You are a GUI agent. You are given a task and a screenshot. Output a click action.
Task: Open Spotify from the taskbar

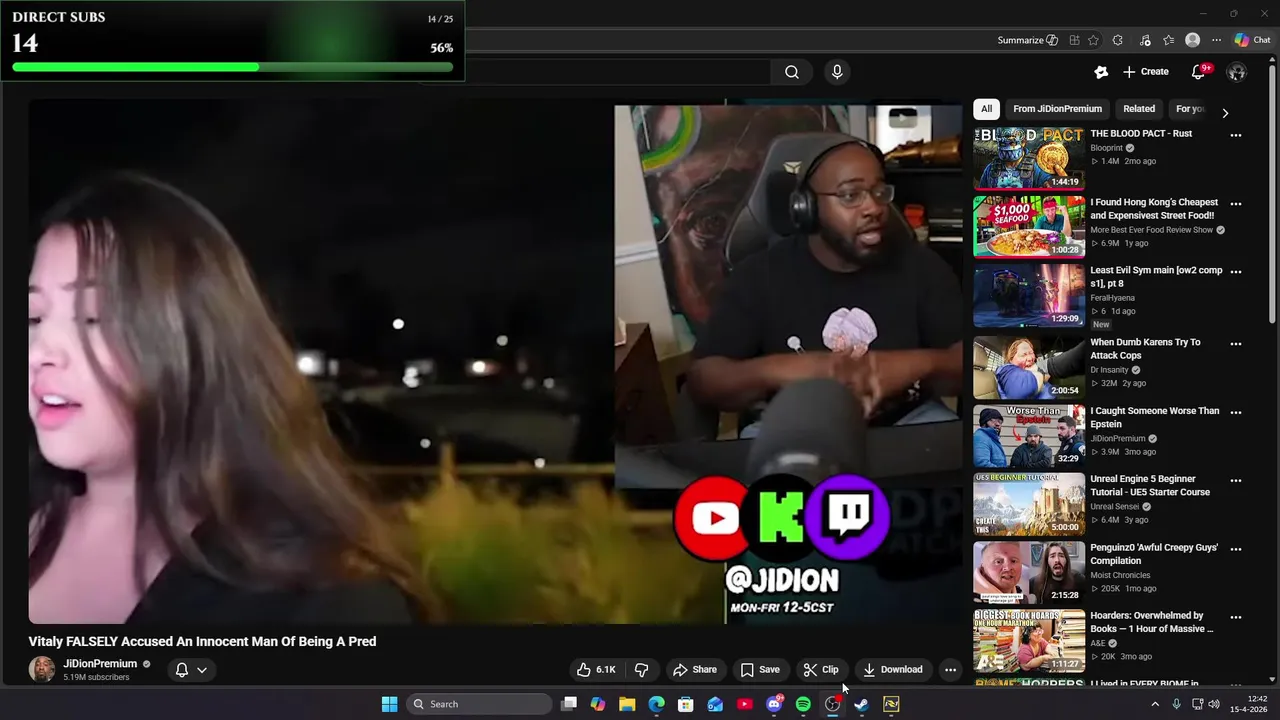(x=803, y=704)
